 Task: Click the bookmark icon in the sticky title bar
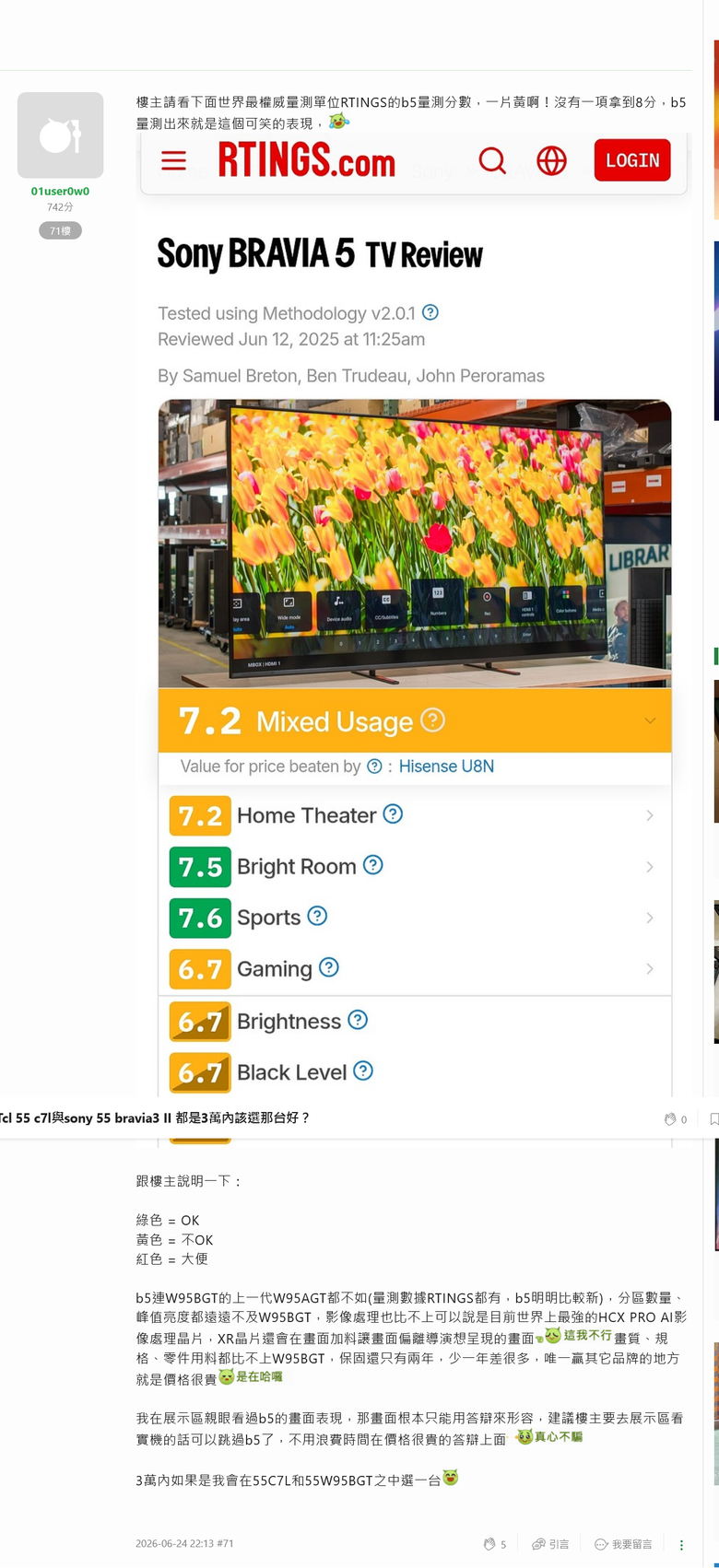tap(714, 1119)
